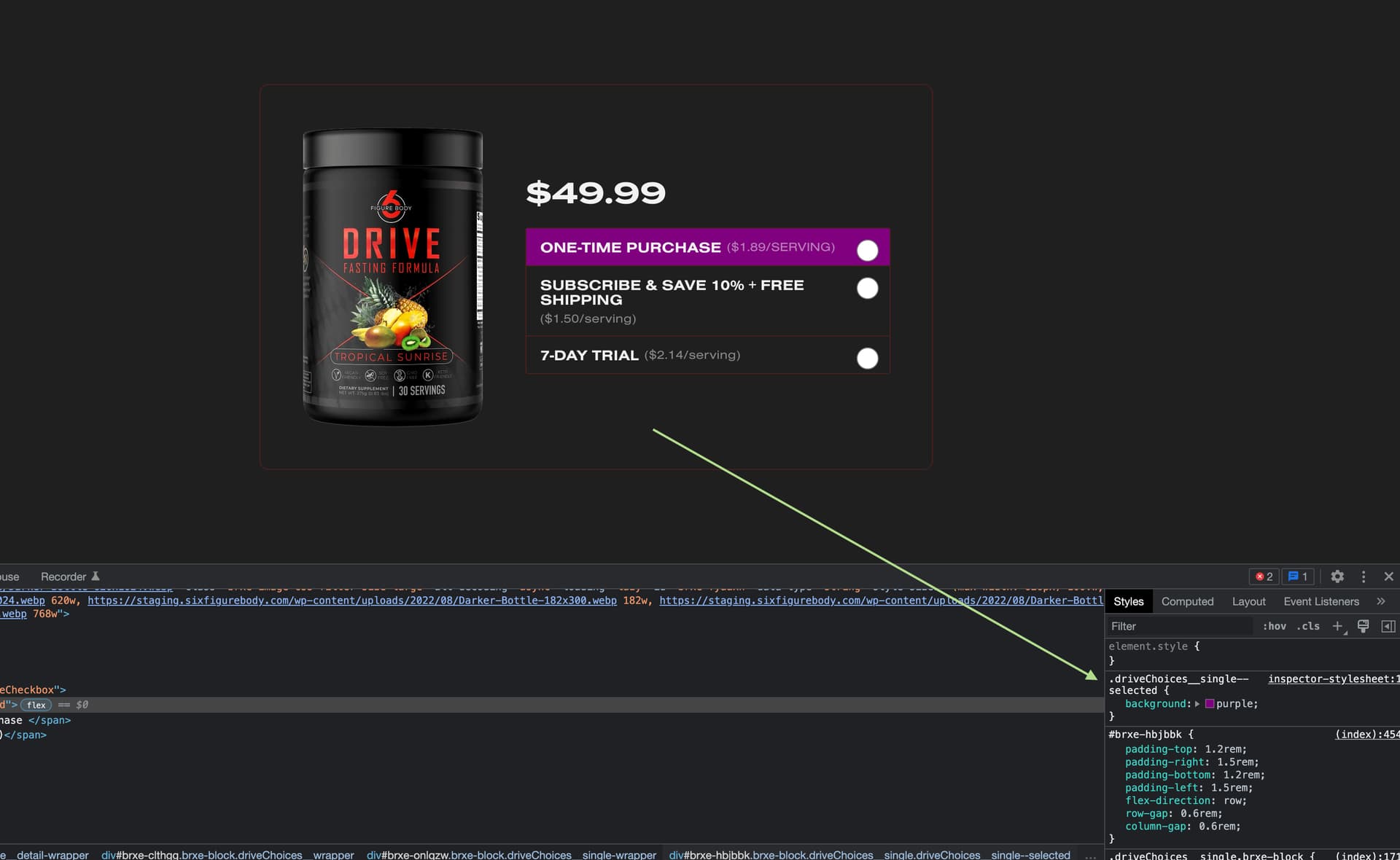This screenshot has width=1400, height=860.
Task: Click the column-gap 0.6rem value
Action: click(x=1216, y=826)
